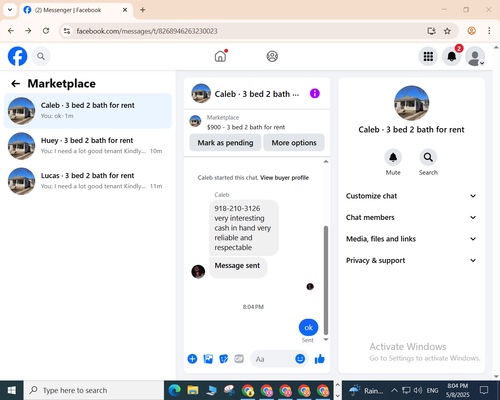Bookmark page with the star icon
Viewport: 500px width, 400px height.
point(447,31)
